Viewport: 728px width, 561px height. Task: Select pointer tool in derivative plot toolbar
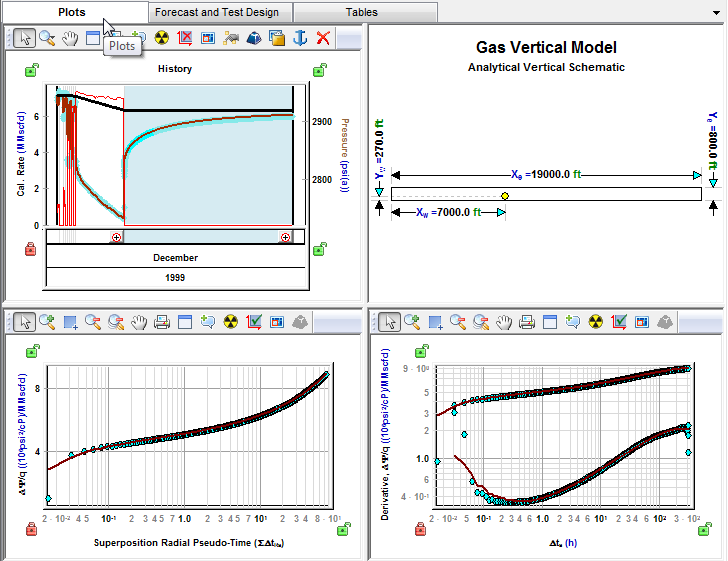[389, 321]
